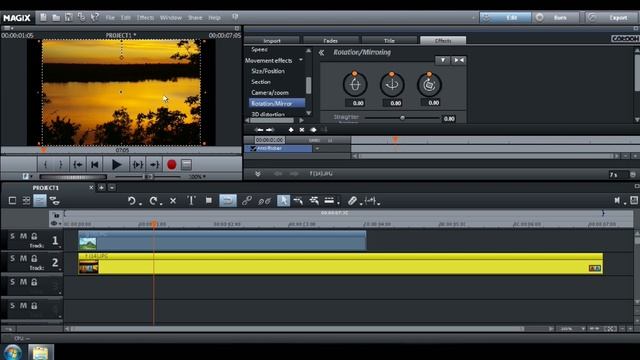Open the File menu

coord(110,18)
